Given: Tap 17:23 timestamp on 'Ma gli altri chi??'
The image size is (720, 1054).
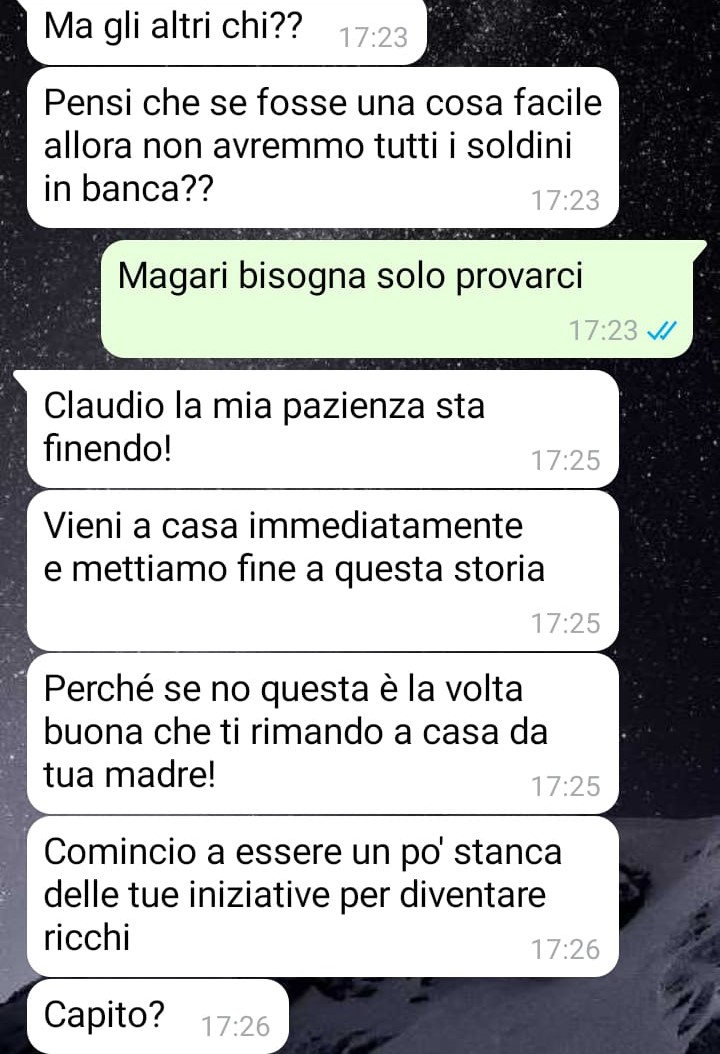Looking at the screenshot, I should click(x=373, y=38).
